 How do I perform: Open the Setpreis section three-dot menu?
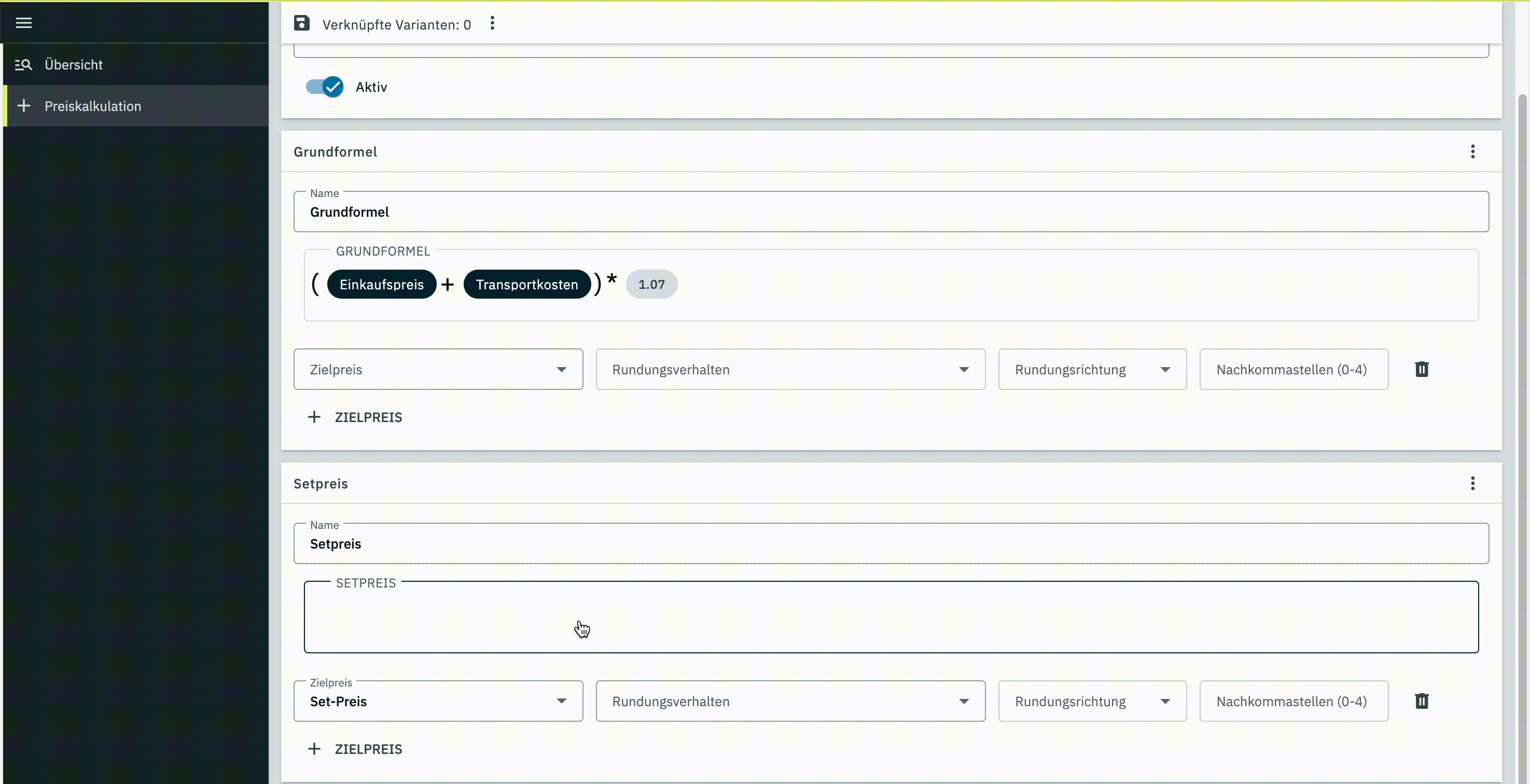pyautogui.click(x=1472, y=483)
